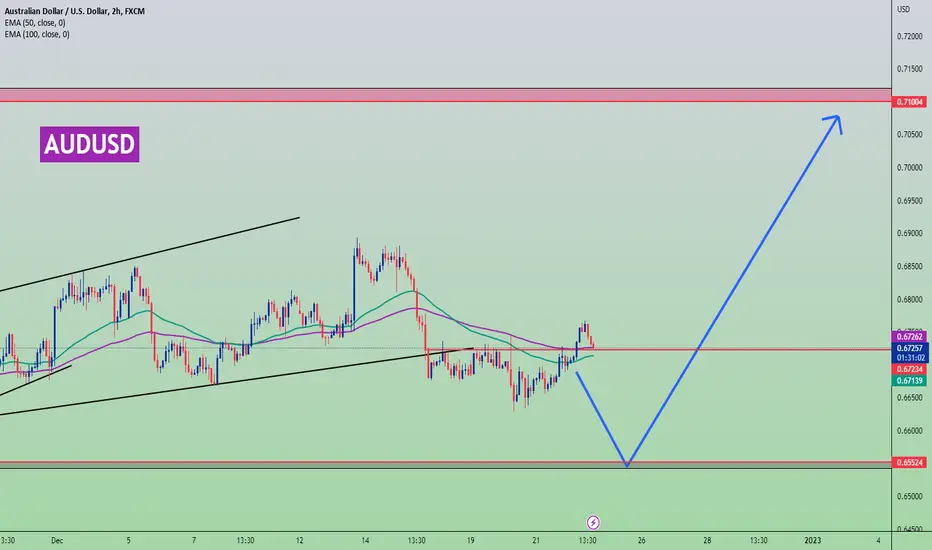Click the 12 date label on time axis

pos(300,540)
